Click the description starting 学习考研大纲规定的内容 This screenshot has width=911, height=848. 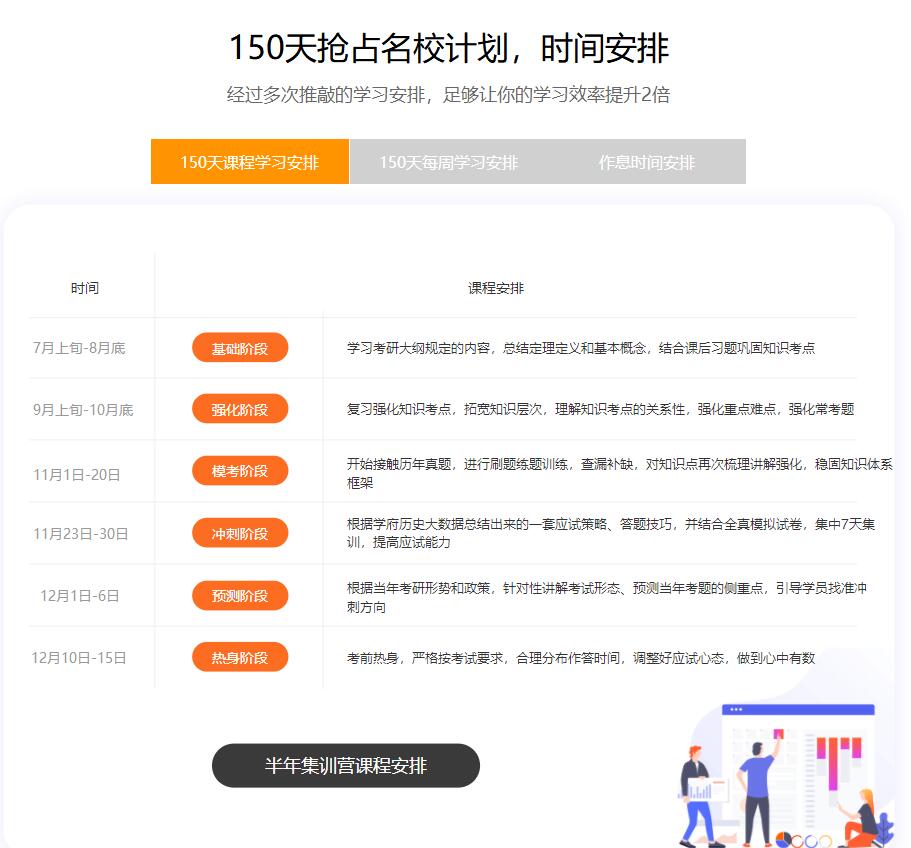tap(581, 348)
